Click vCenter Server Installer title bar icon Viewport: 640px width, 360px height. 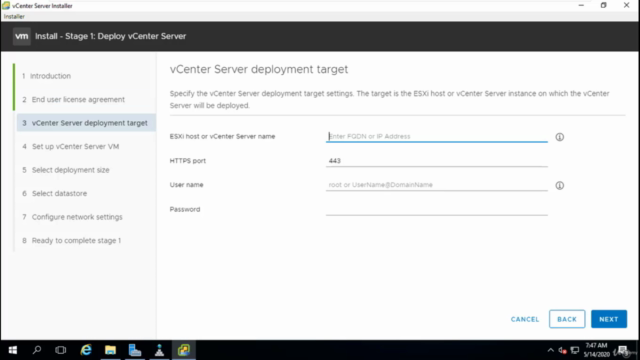[x=6, y=6]
